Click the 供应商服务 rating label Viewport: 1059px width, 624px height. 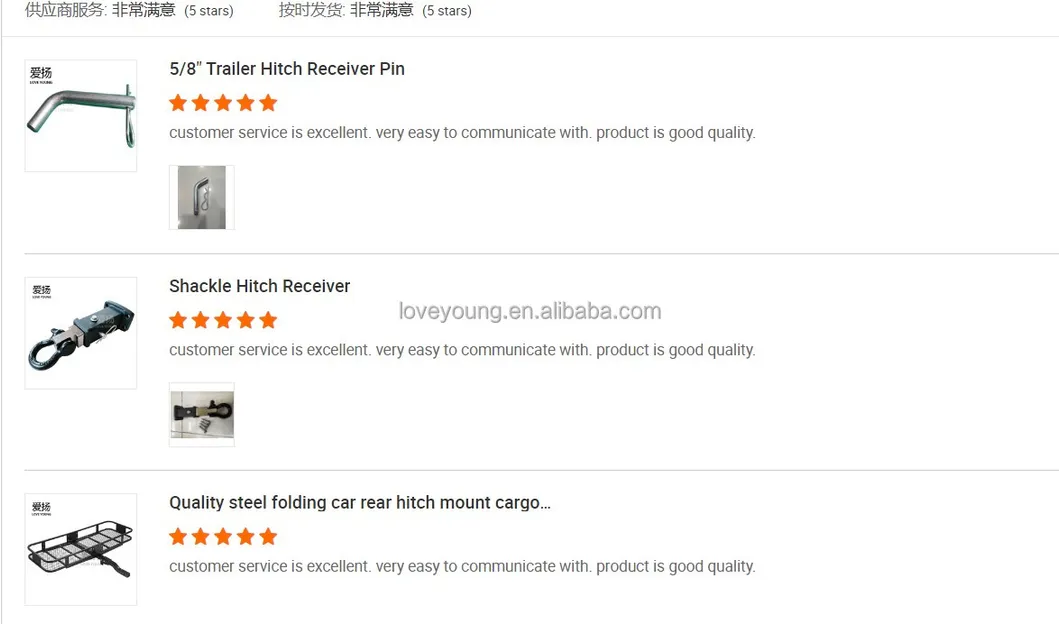pyautogui.click(x=66, y=10)
